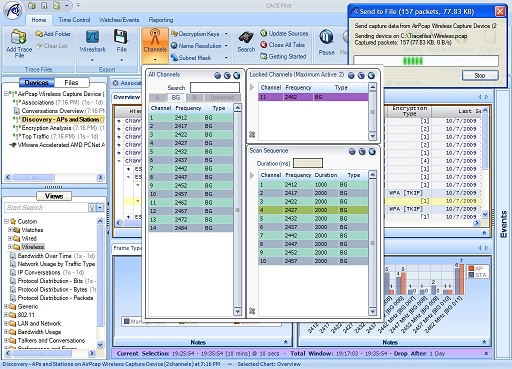The image size is (512, 369).
Task: Open the Channels ribbon button
Action: pyautogui.click(x=155, y=45)
